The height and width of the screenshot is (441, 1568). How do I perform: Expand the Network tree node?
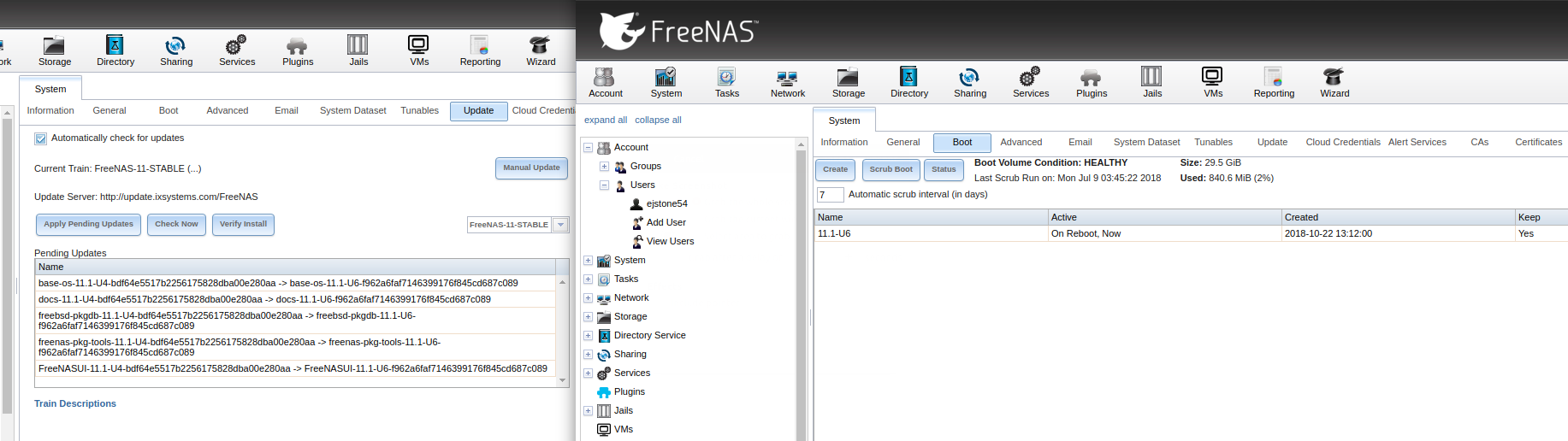click(x=588, y=298)
